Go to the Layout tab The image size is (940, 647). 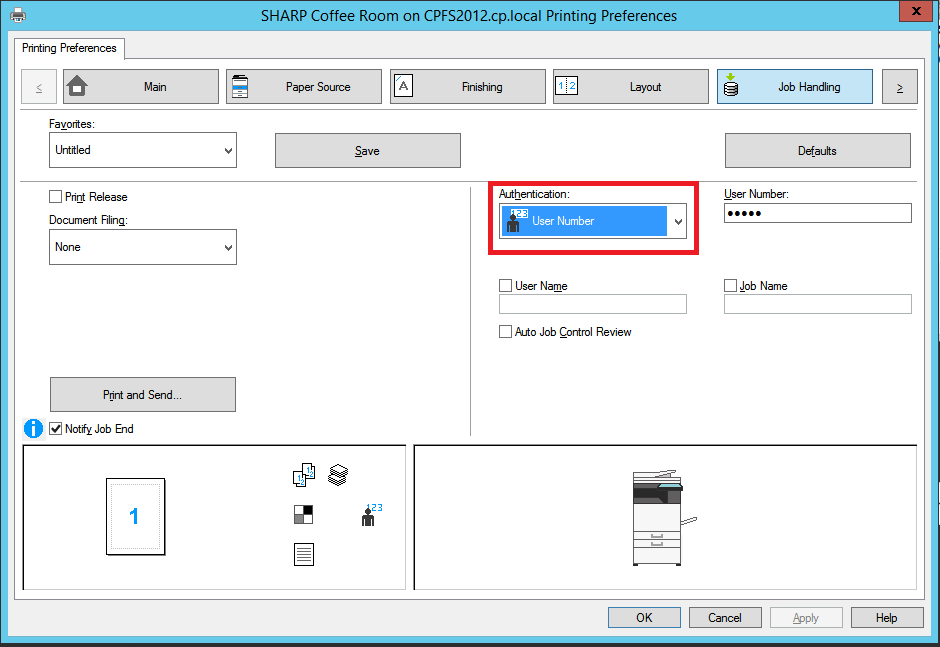631,87
